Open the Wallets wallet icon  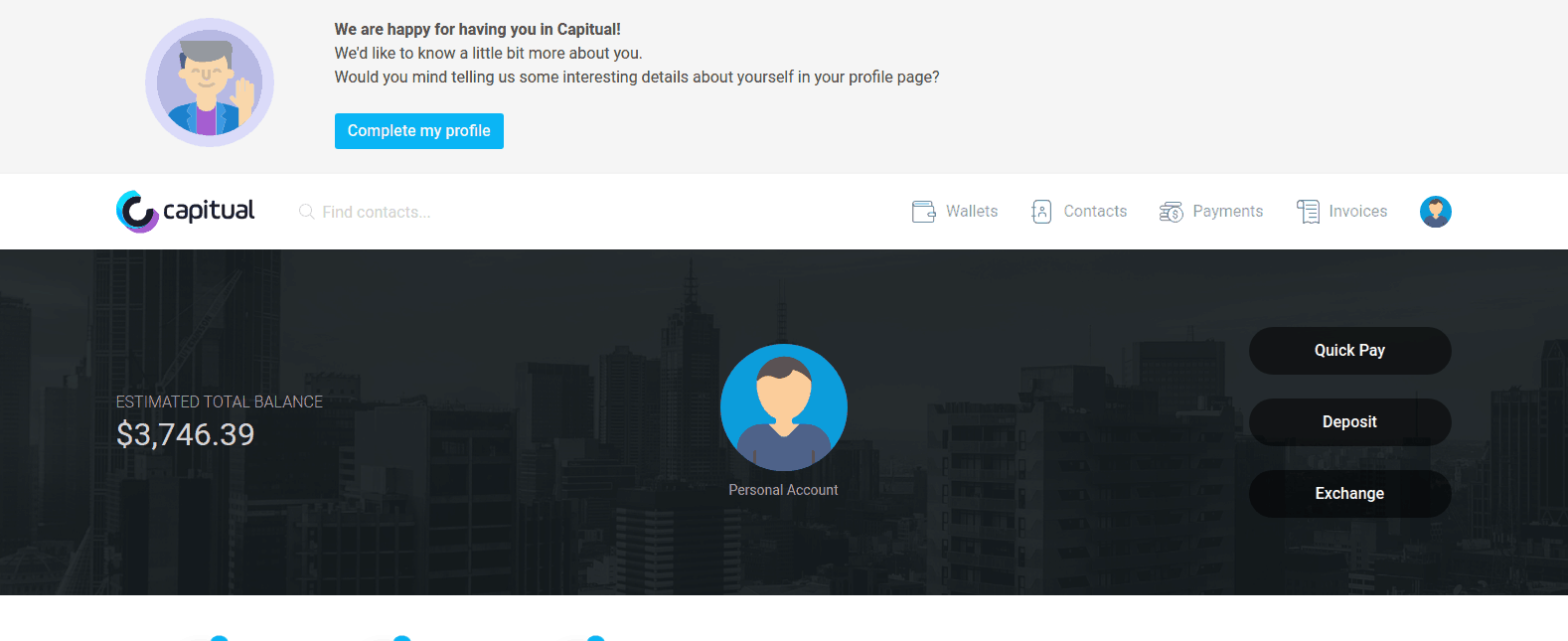coord(923,212)
